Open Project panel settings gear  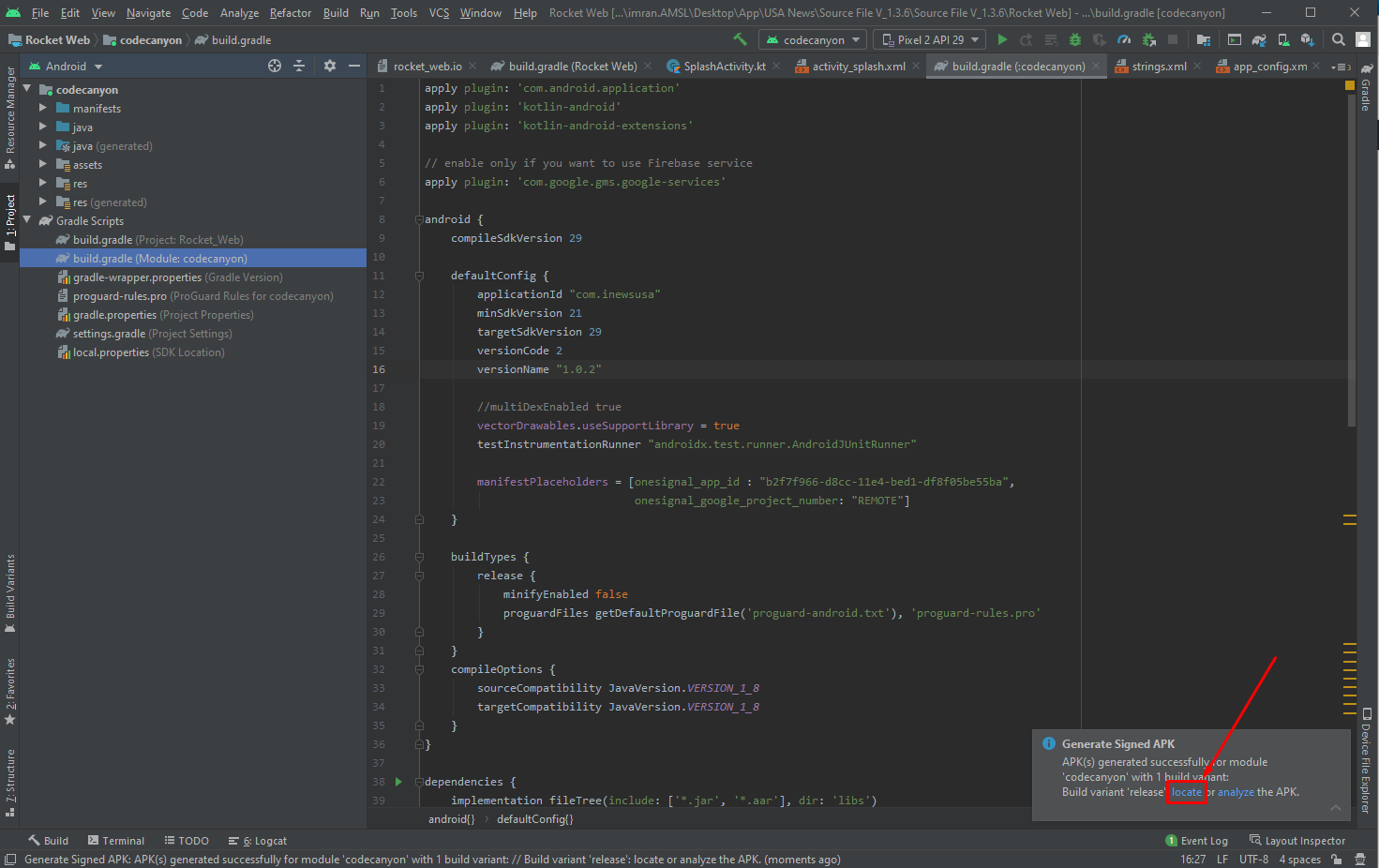point(329,66)
